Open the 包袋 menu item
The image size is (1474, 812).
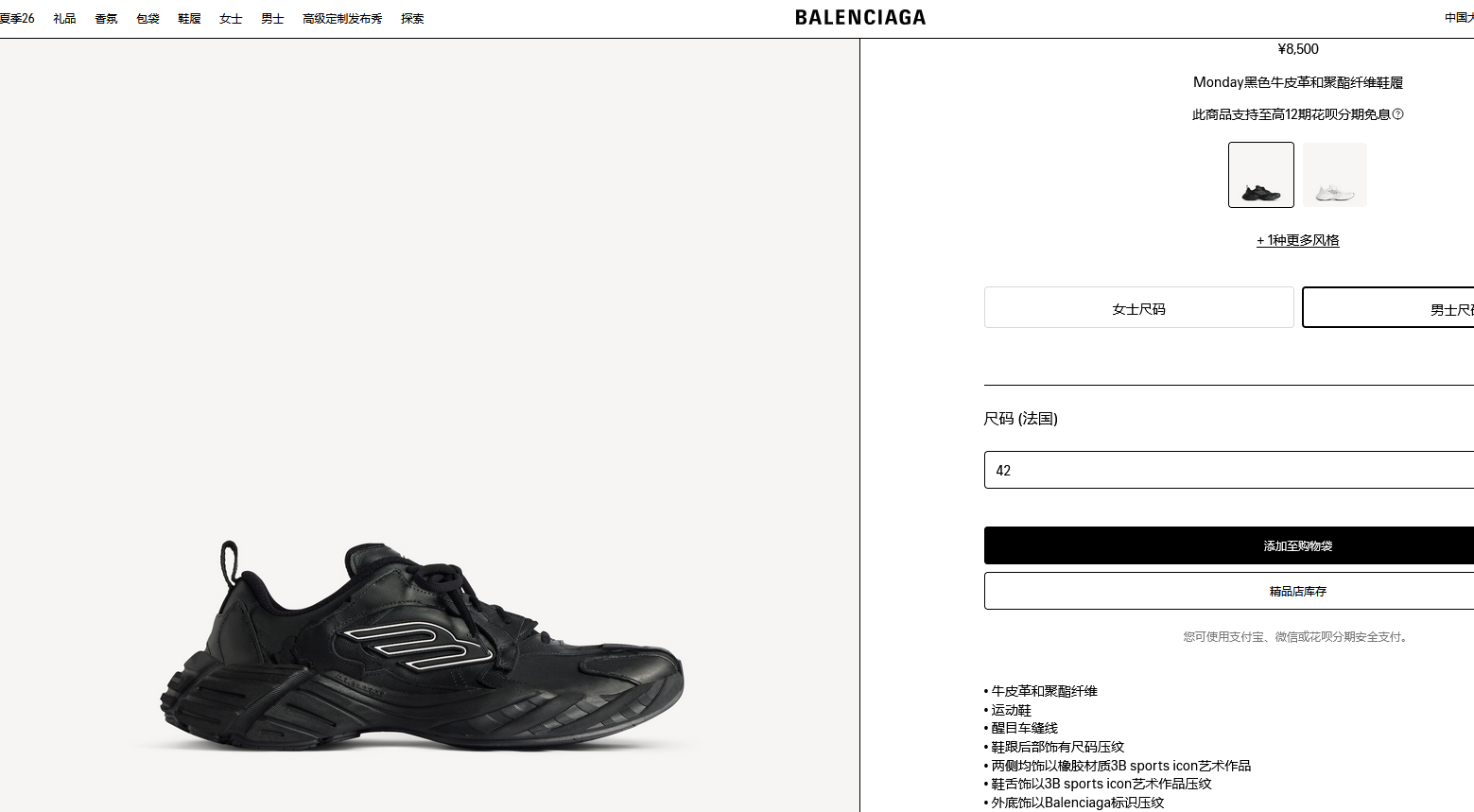coord(147,19)
